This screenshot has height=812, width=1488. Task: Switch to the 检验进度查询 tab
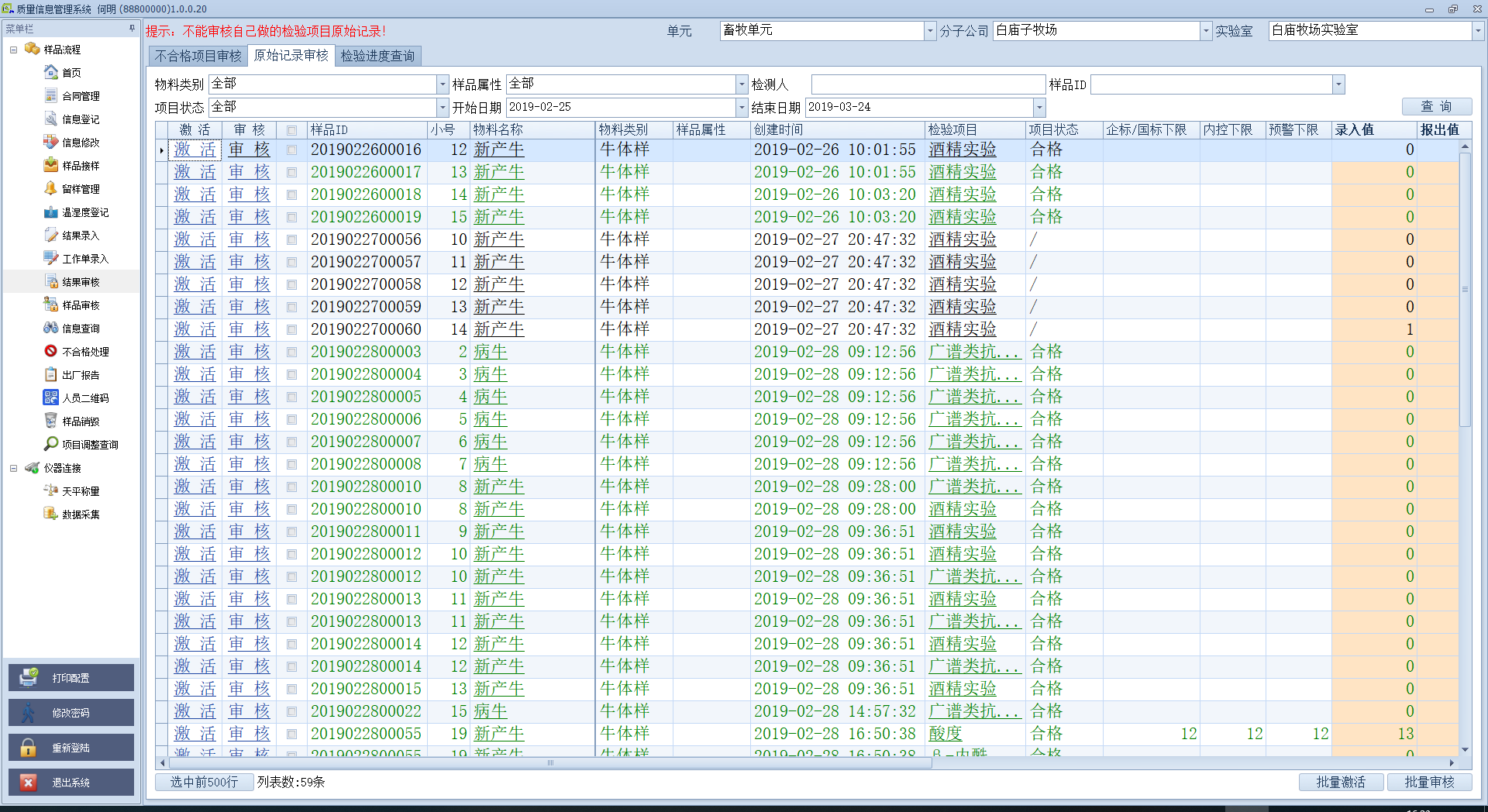(x=377, y=56)
